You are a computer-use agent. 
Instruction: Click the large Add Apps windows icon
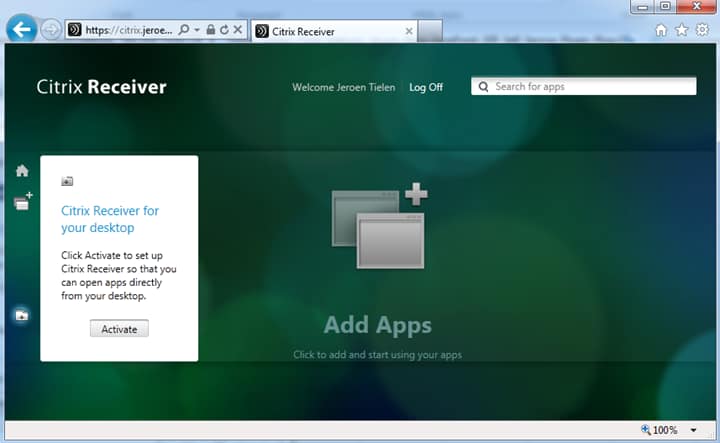click(x=379, y=225)
